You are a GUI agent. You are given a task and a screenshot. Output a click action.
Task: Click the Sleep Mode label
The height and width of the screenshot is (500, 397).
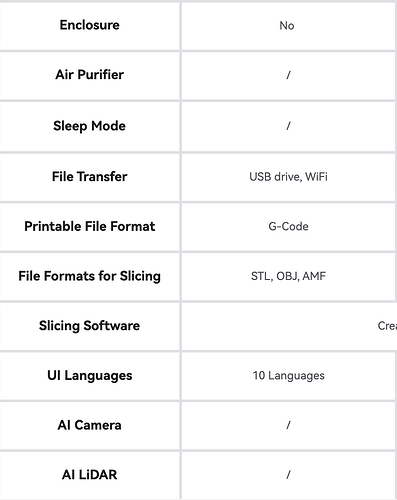(x=89, y=126)
